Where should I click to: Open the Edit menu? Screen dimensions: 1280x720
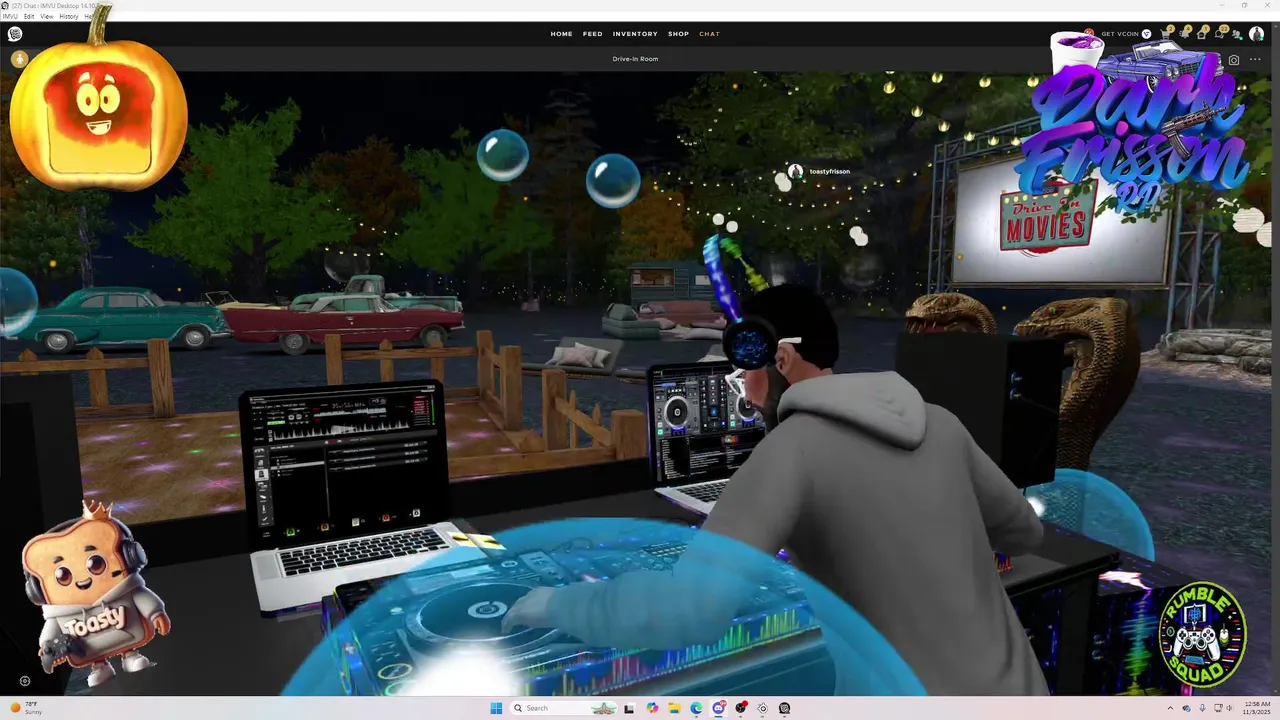pyautogui.click(x=29, y=16)
